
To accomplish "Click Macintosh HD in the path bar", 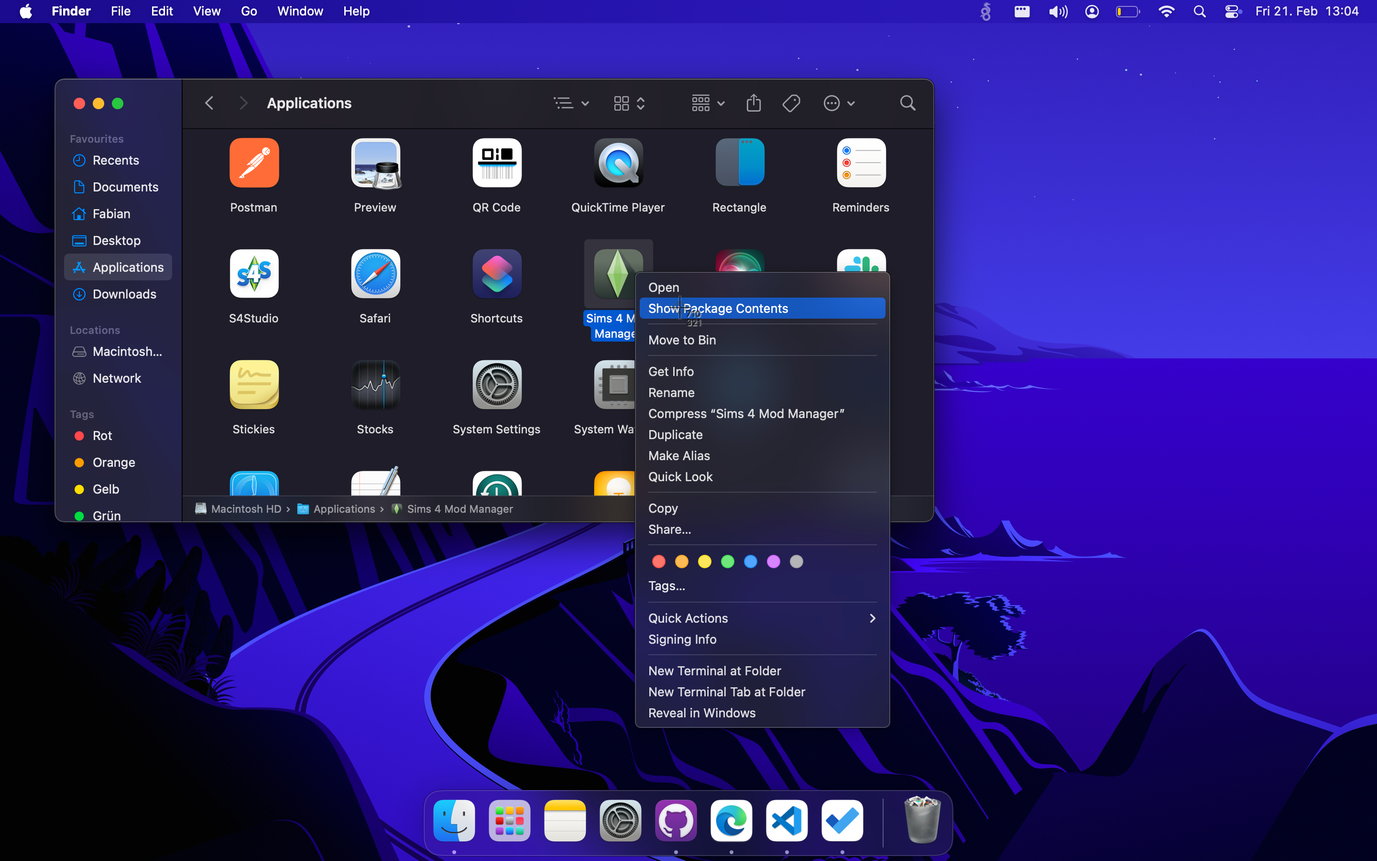I will tap(238, 509).
